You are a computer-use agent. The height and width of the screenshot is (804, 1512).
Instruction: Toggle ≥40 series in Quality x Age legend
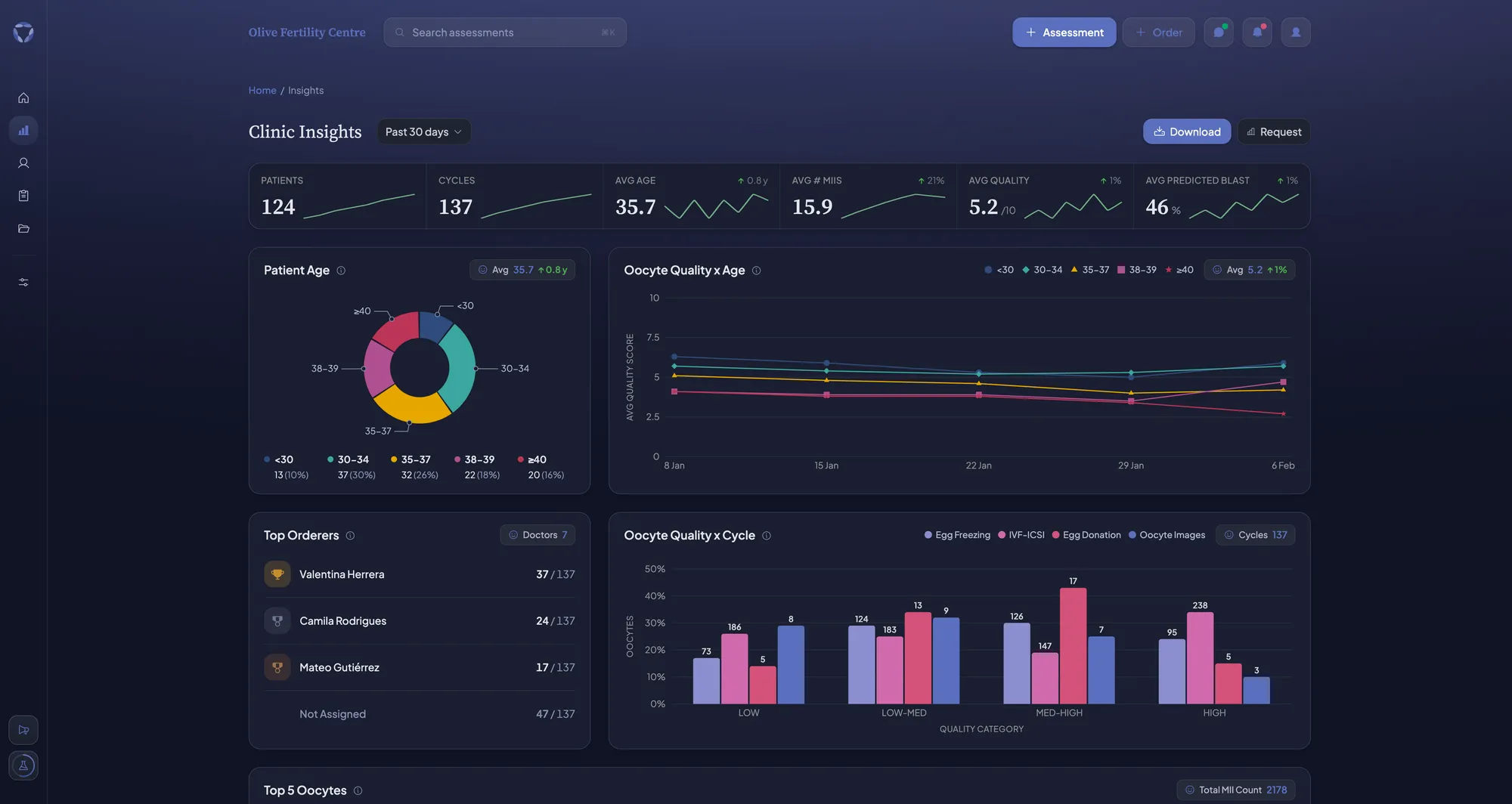coord(1179,270)
